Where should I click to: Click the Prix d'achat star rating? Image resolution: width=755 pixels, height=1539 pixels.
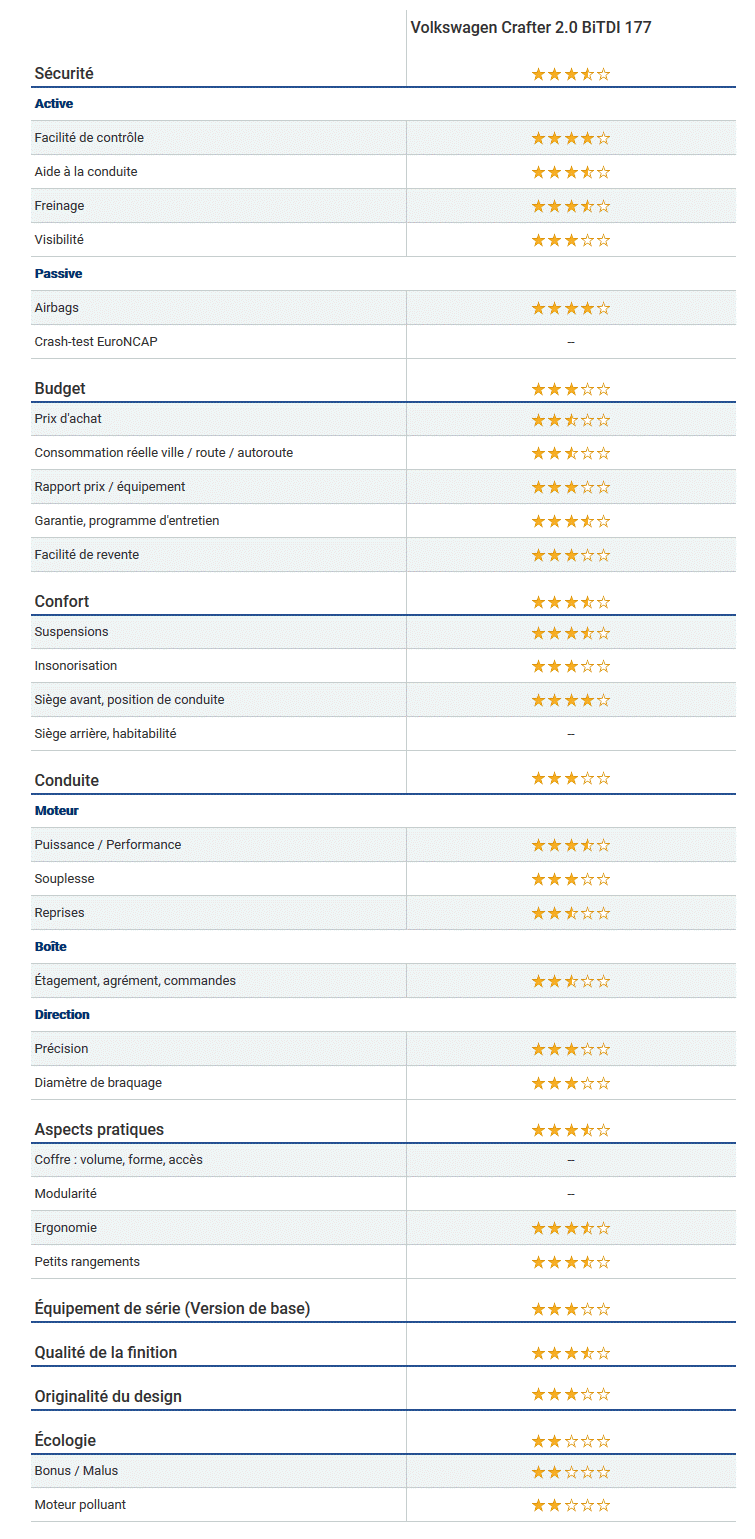(x=570, y=420)
